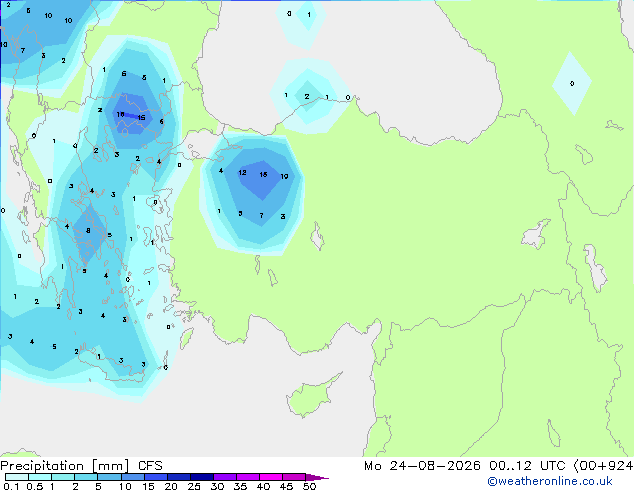Viewport: 634px width, 490px height.
Task: Click the '45' legend scale label
Action: pos(286,486)
